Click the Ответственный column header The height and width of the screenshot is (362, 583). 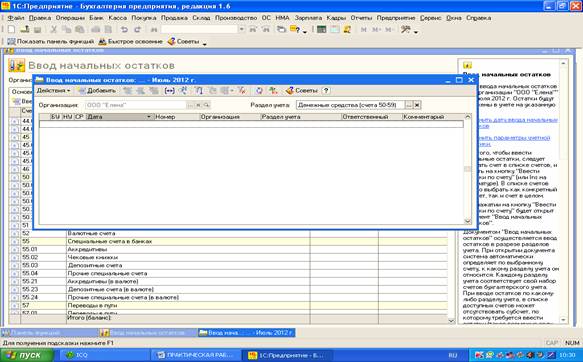pos(371,117)
